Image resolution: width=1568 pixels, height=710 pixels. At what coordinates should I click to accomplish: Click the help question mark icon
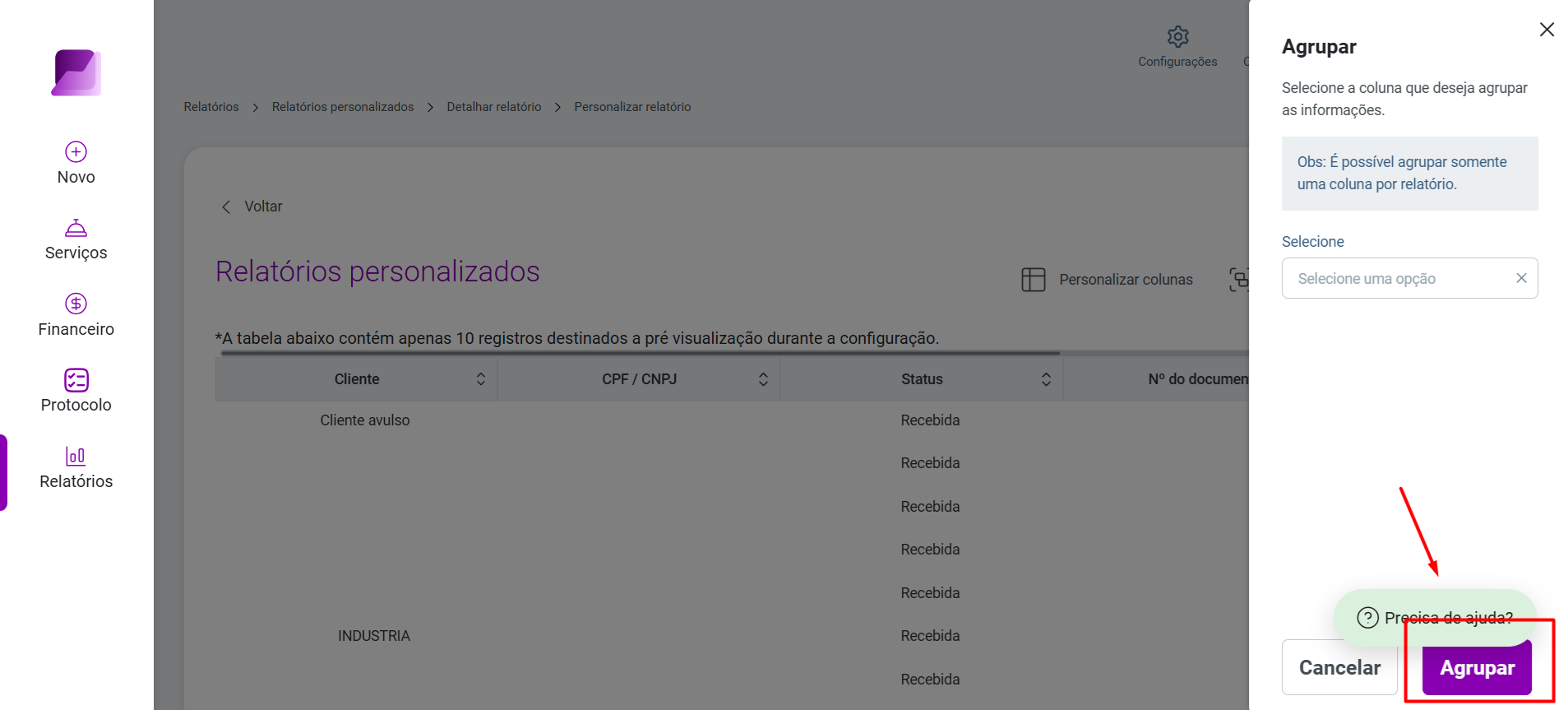[1367, 618]
